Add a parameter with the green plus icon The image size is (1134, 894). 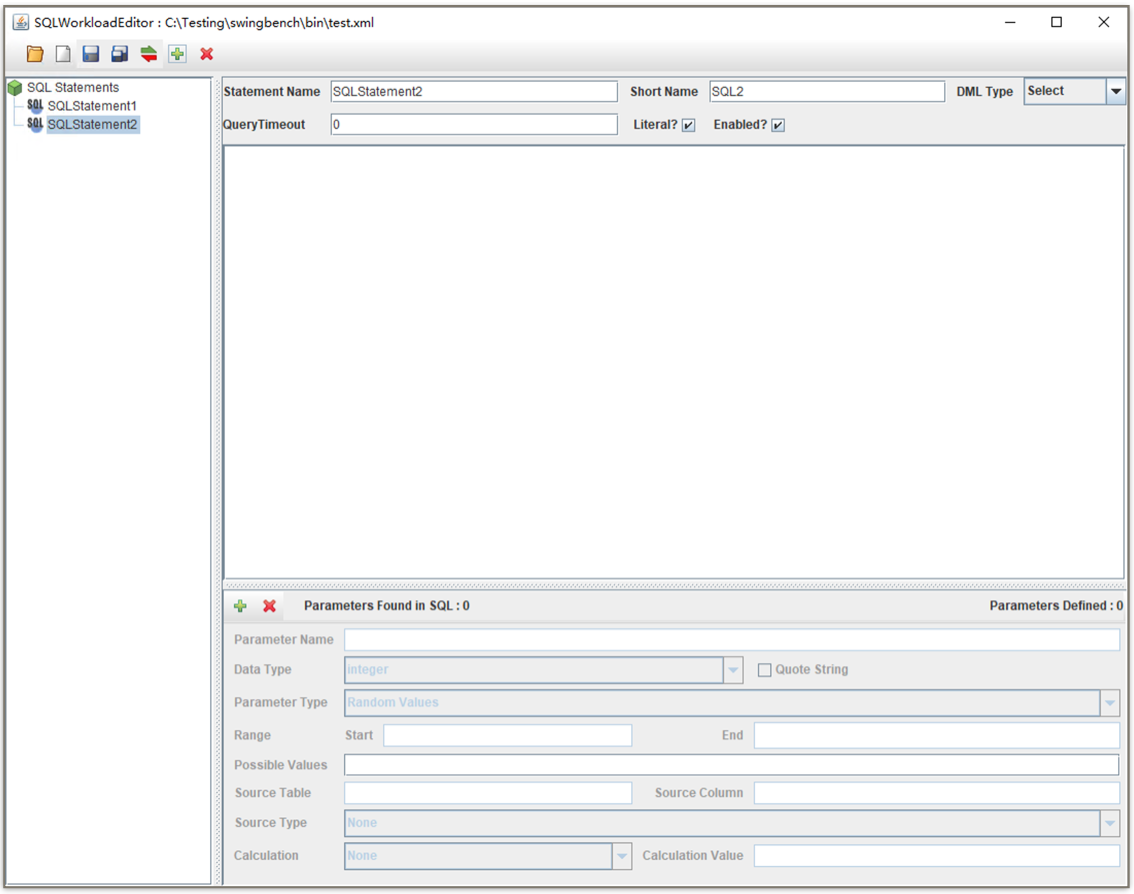pyautogui.click(x=240, y=606)
